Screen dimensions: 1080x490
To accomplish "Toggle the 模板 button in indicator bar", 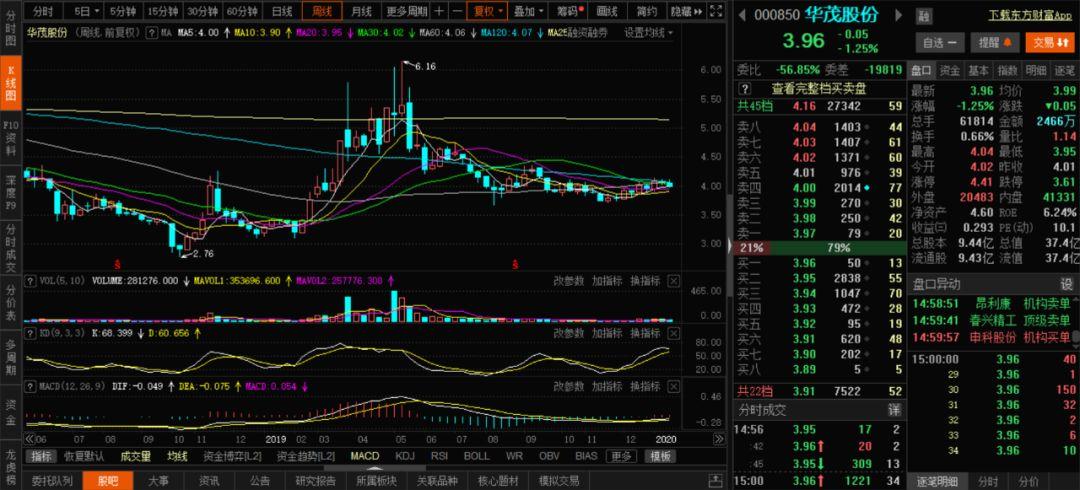I will coord(660,456).
